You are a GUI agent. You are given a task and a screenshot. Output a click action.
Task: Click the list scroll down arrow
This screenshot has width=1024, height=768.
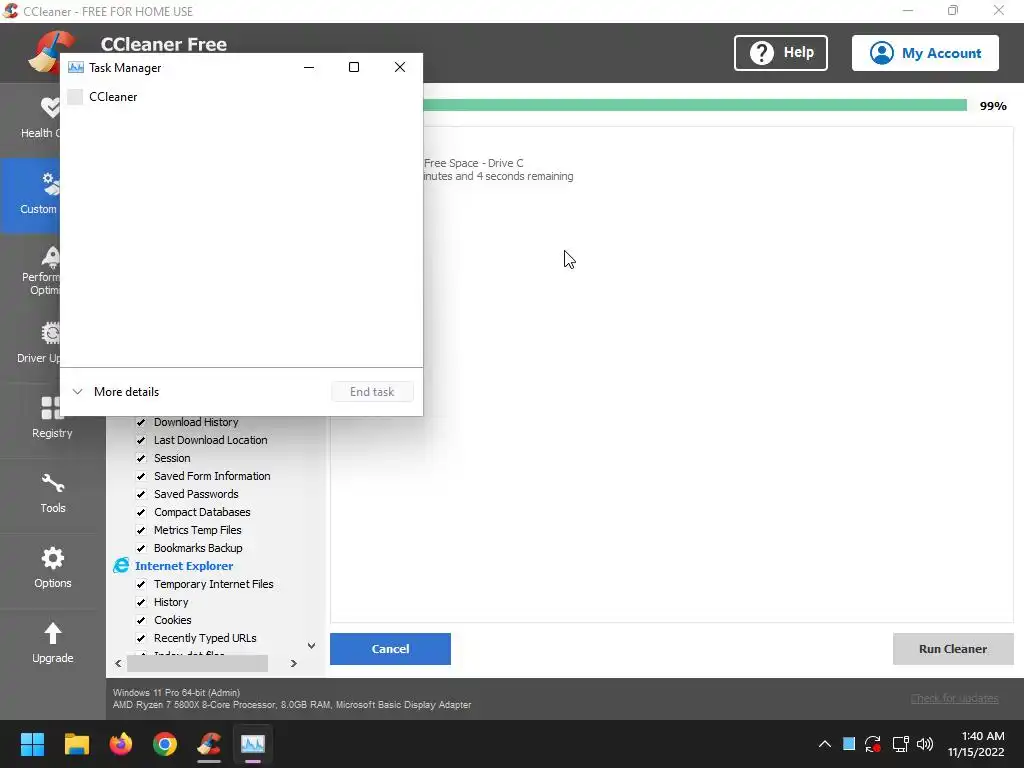pyautogui.click(x=312, y=646)
